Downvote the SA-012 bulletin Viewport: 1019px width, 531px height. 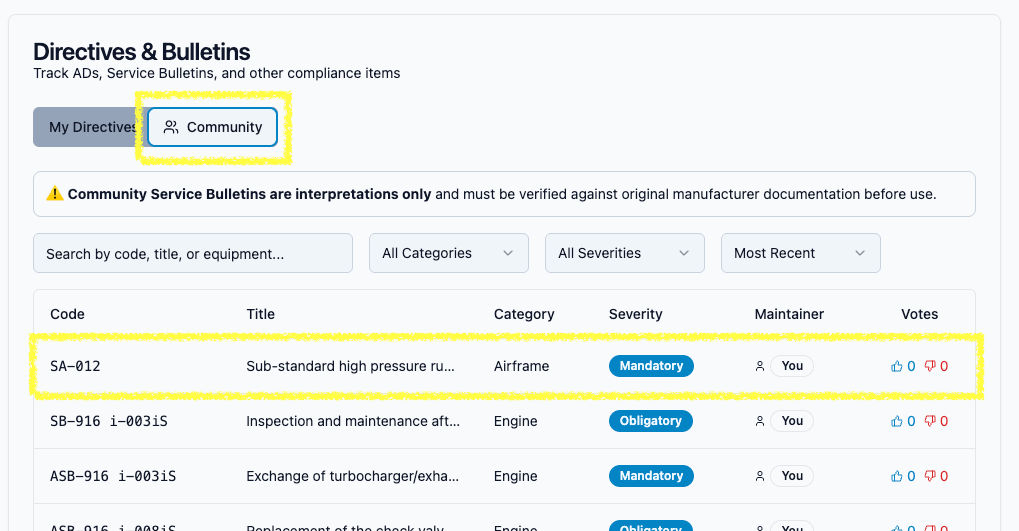pos(930,366)
